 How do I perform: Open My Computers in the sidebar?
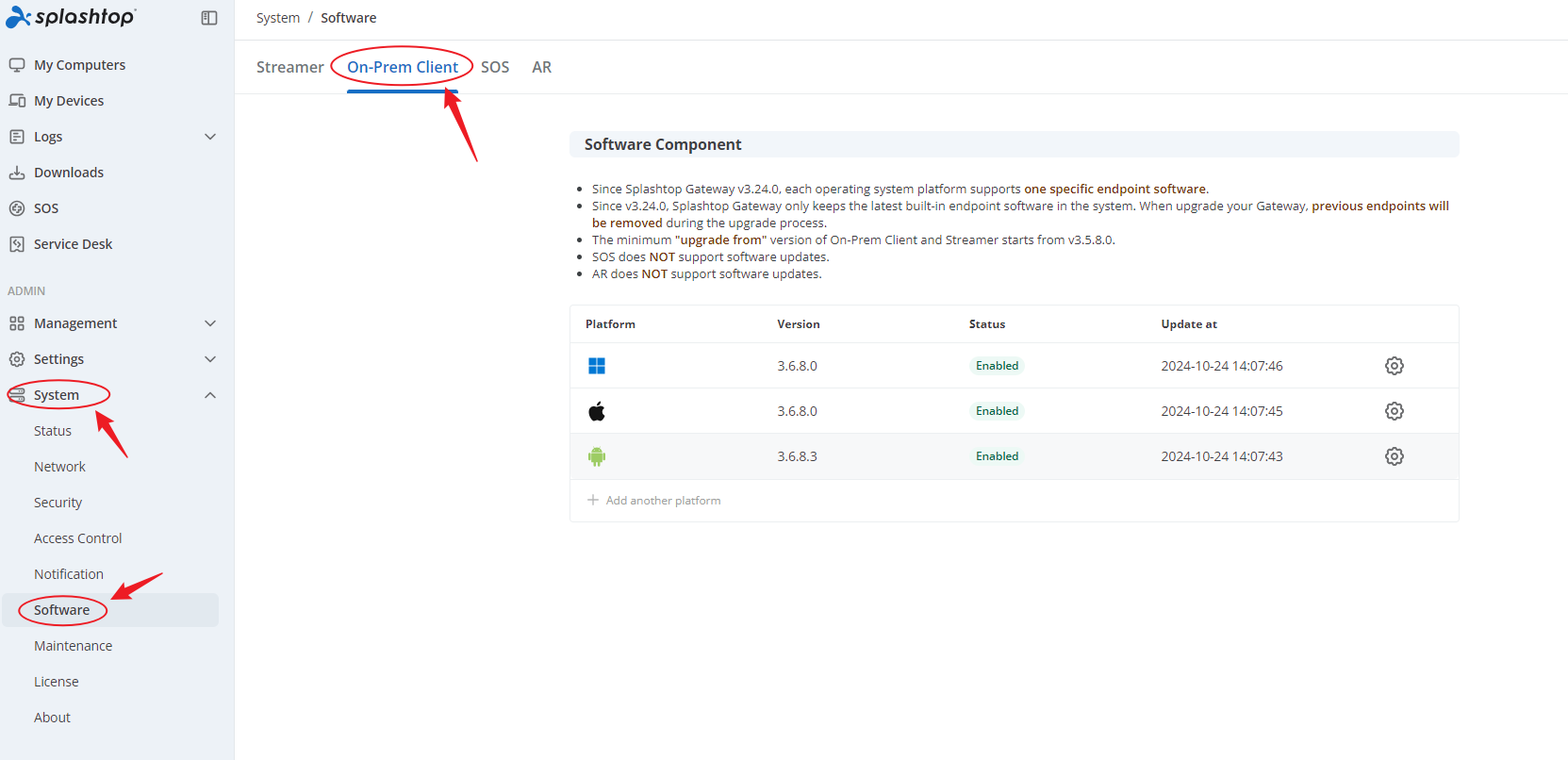coord(80,65)
